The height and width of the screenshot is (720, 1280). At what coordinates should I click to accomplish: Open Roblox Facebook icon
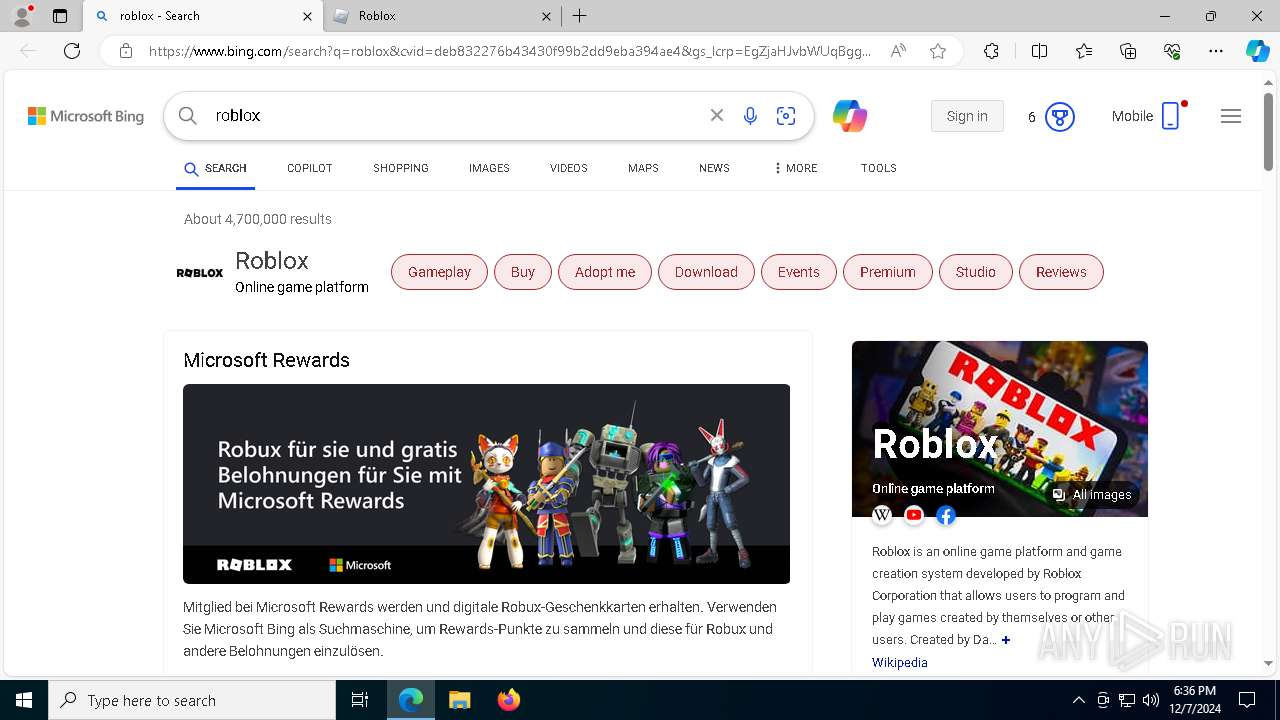[946, 515]
